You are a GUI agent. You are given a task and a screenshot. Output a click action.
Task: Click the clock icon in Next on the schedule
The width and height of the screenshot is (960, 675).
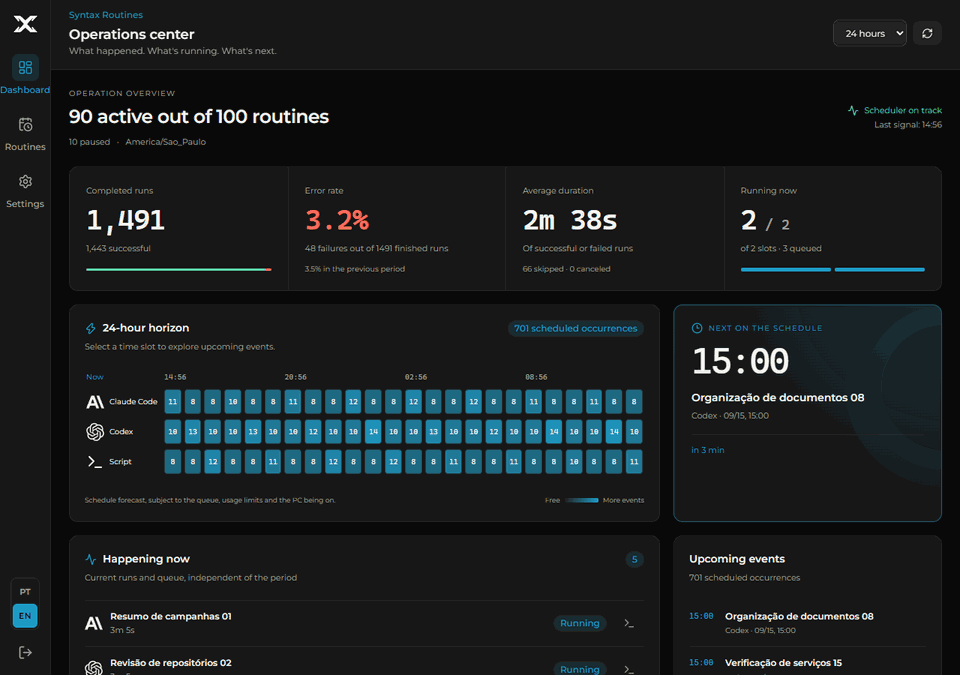(697, 328)
